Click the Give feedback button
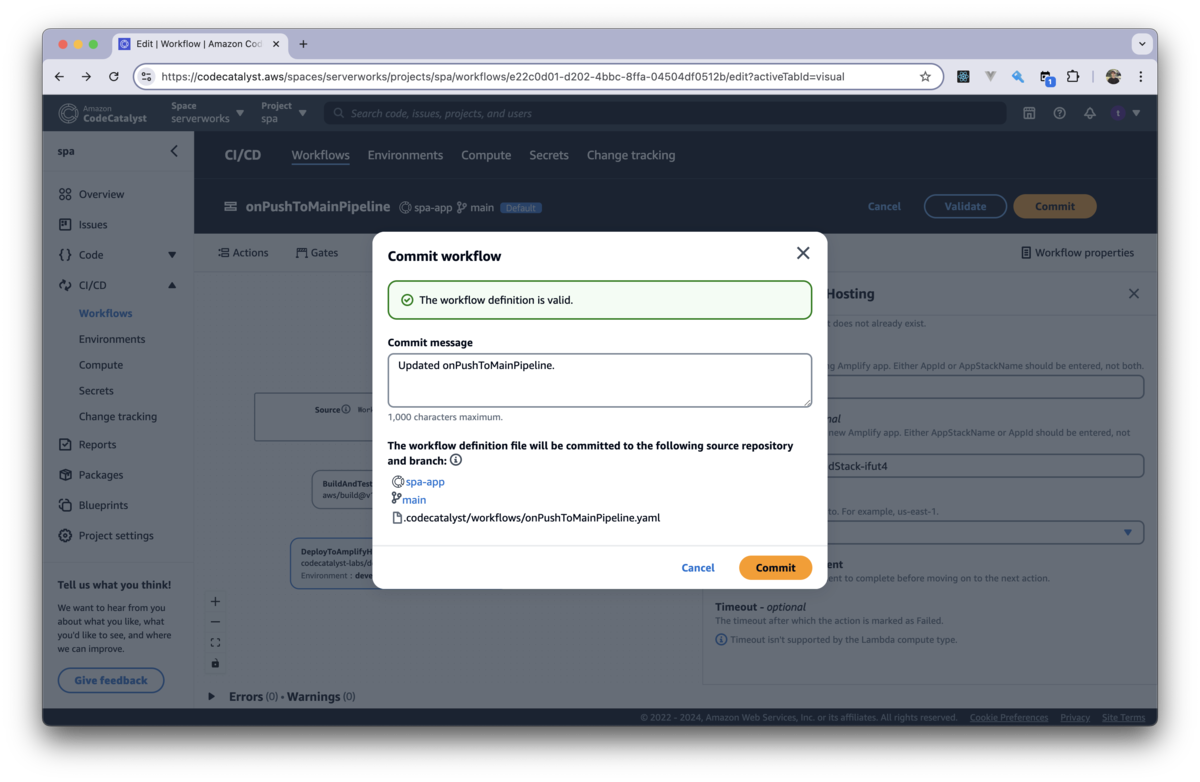This screenshot has height=782, width=1200. (111, 680)
